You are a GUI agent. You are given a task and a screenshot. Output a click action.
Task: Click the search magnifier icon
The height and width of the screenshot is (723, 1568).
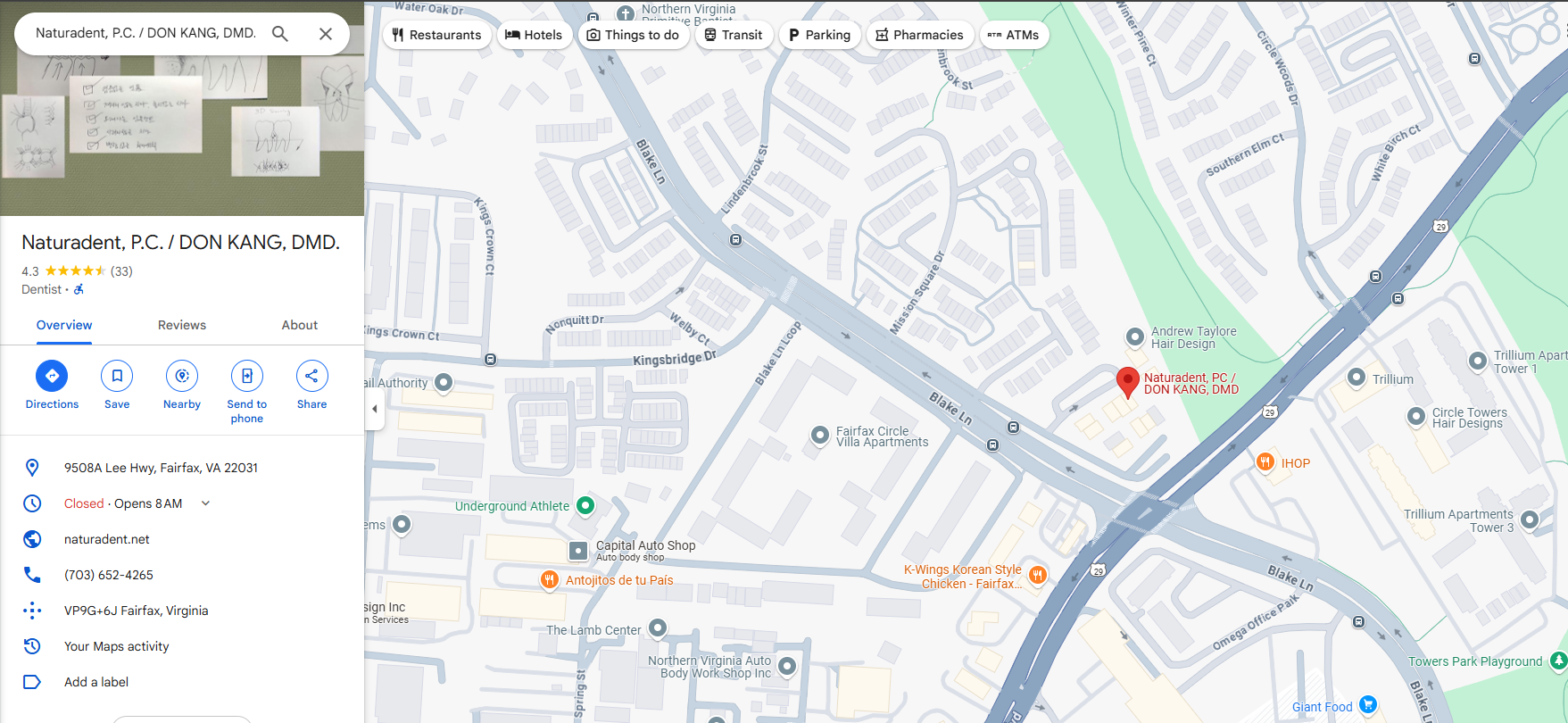[x=280, y=34]
